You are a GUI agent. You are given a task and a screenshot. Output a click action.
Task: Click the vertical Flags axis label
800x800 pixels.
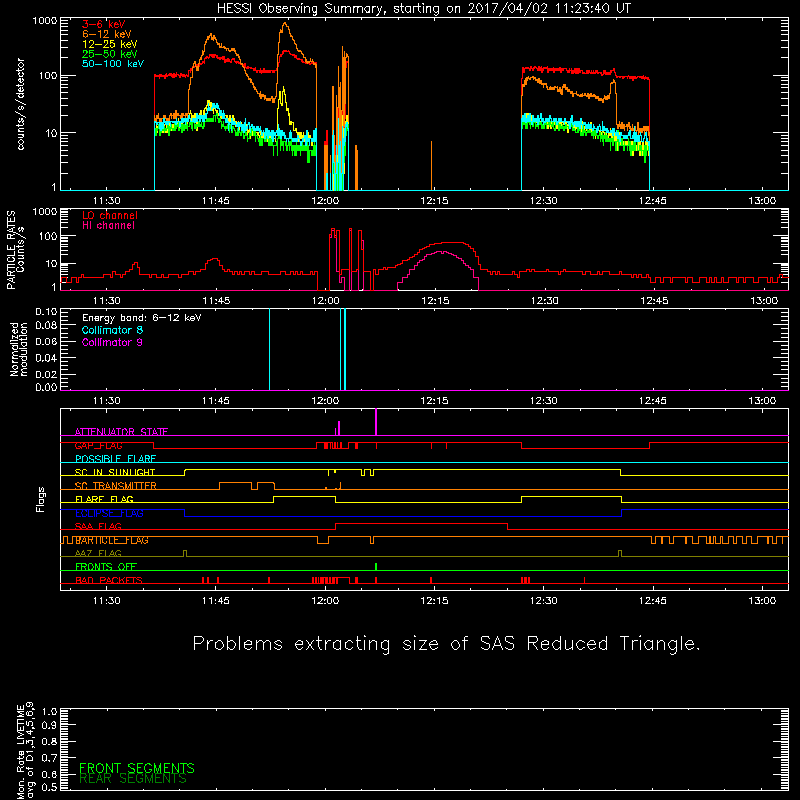40,499
